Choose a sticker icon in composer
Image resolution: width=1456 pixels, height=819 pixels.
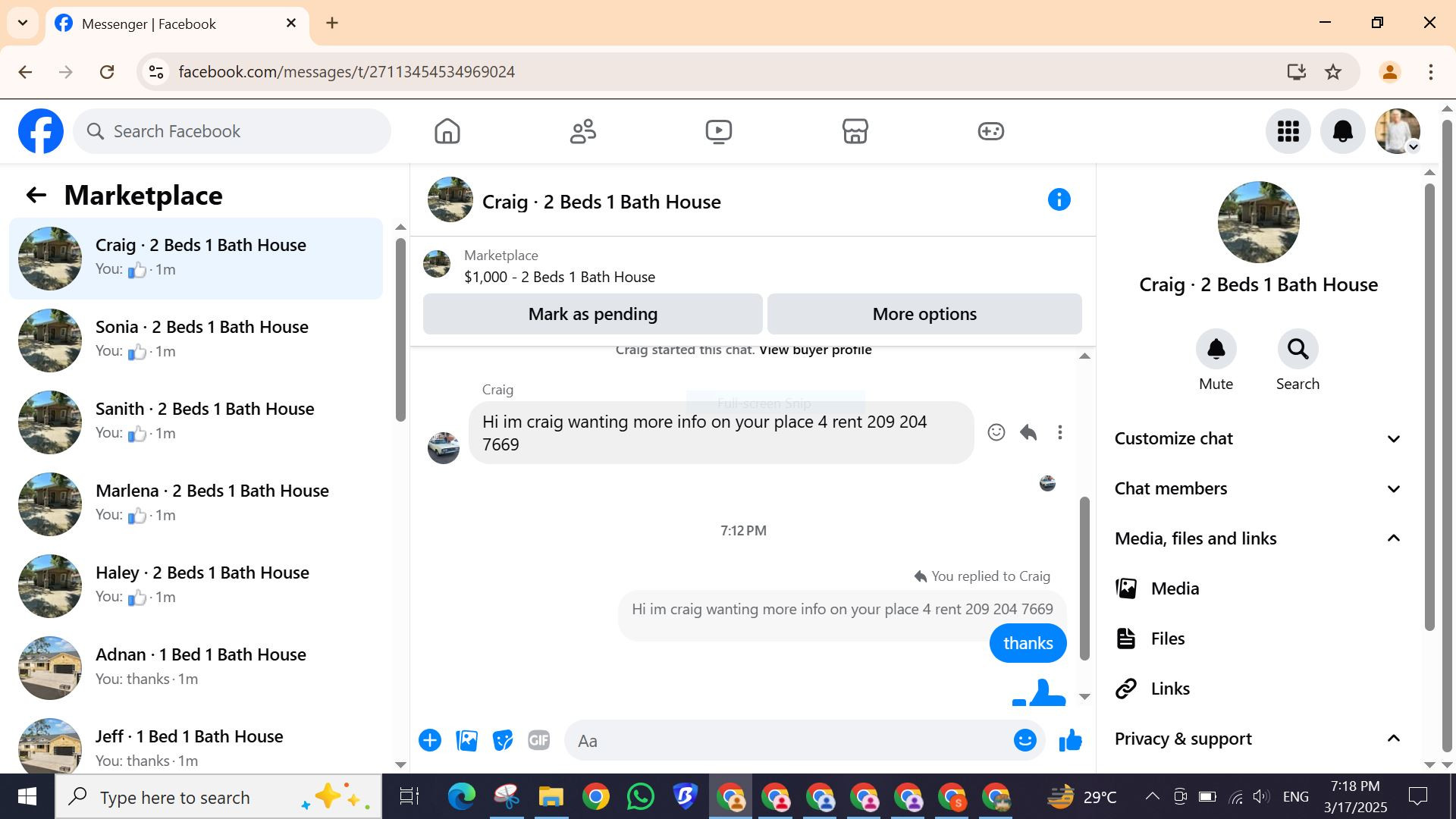tap(503, 740)
